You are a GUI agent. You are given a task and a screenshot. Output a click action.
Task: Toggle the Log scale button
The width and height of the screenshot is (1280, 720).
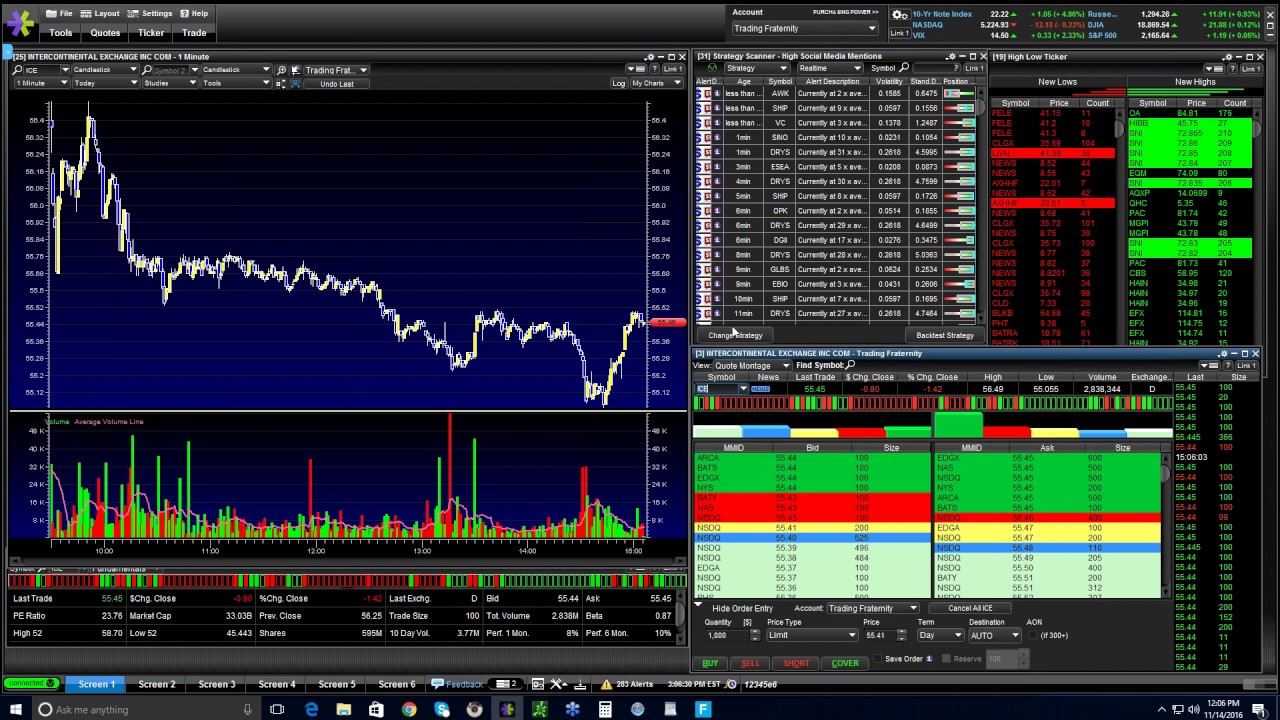coord(619,83)
